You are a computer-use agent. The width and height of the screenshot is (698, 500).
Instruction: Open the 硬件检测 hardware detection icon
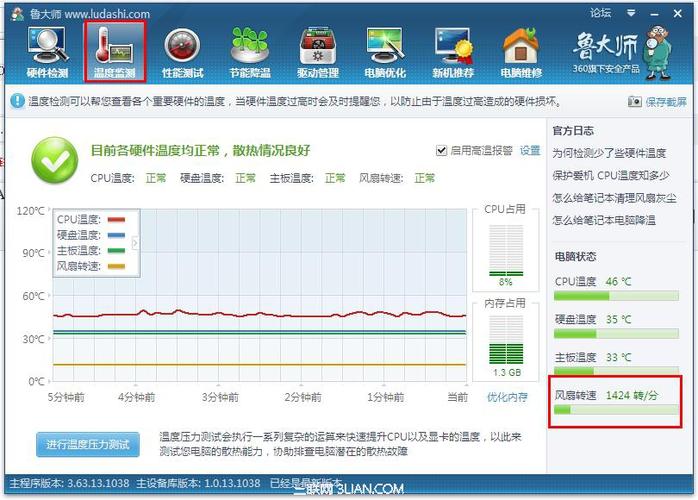point(47,52)
